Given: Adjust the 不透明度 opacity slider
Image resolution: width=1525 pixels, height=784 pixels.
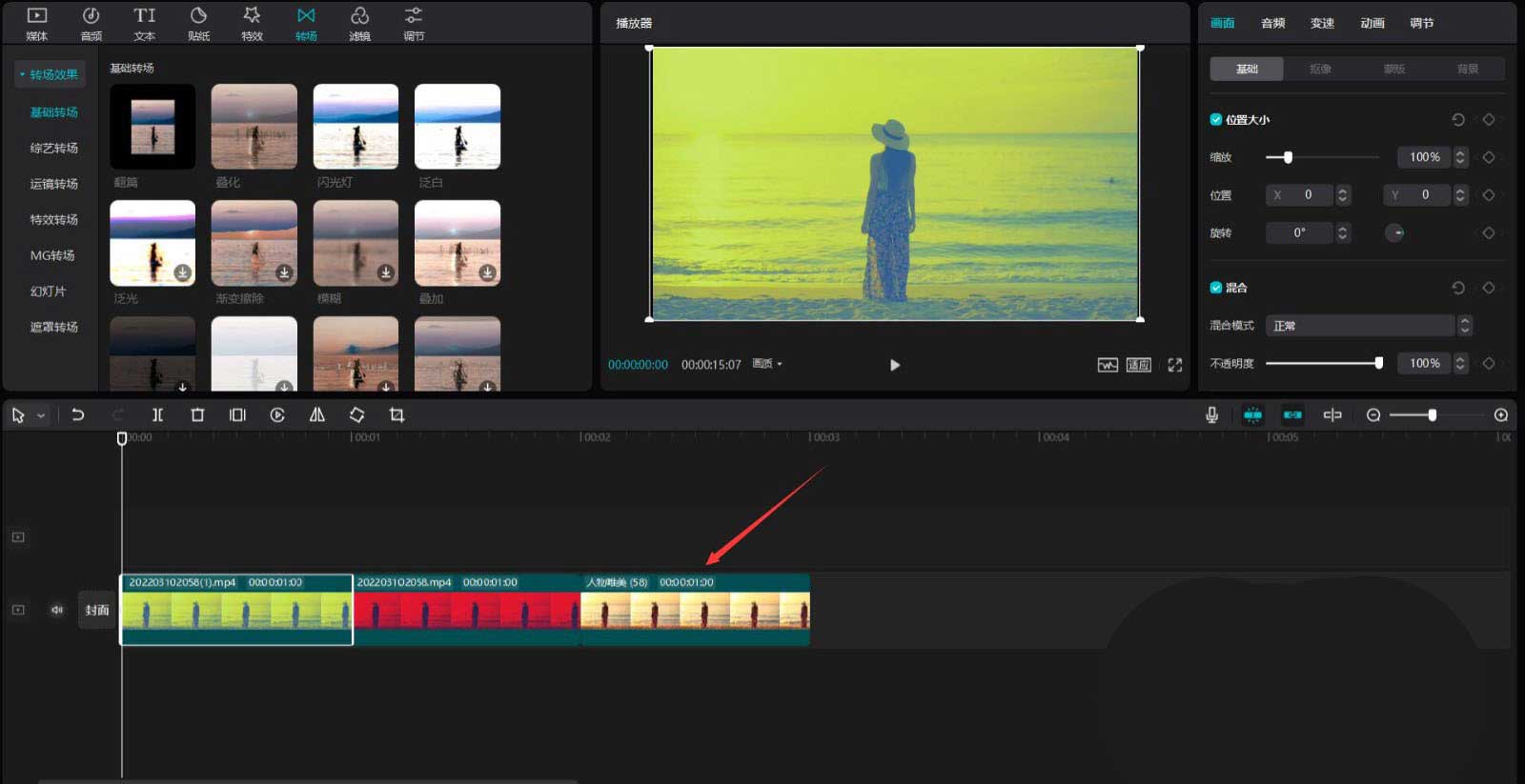Looking at the screenshot, I should pyautogui.click(x=1378, y=363).
